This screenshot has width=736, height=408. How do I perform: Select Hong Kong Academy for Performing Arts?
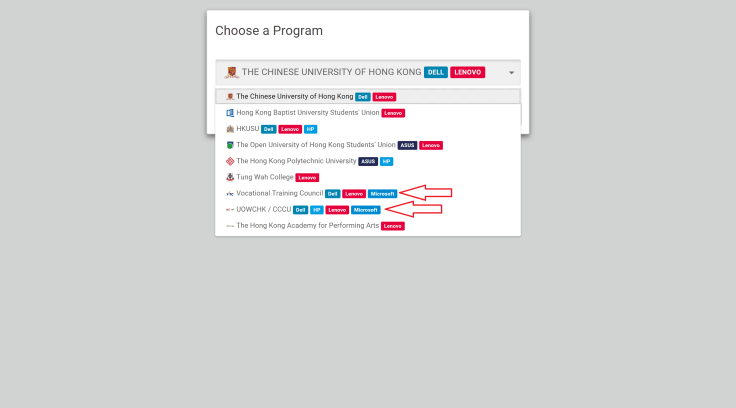pos(307,226)
